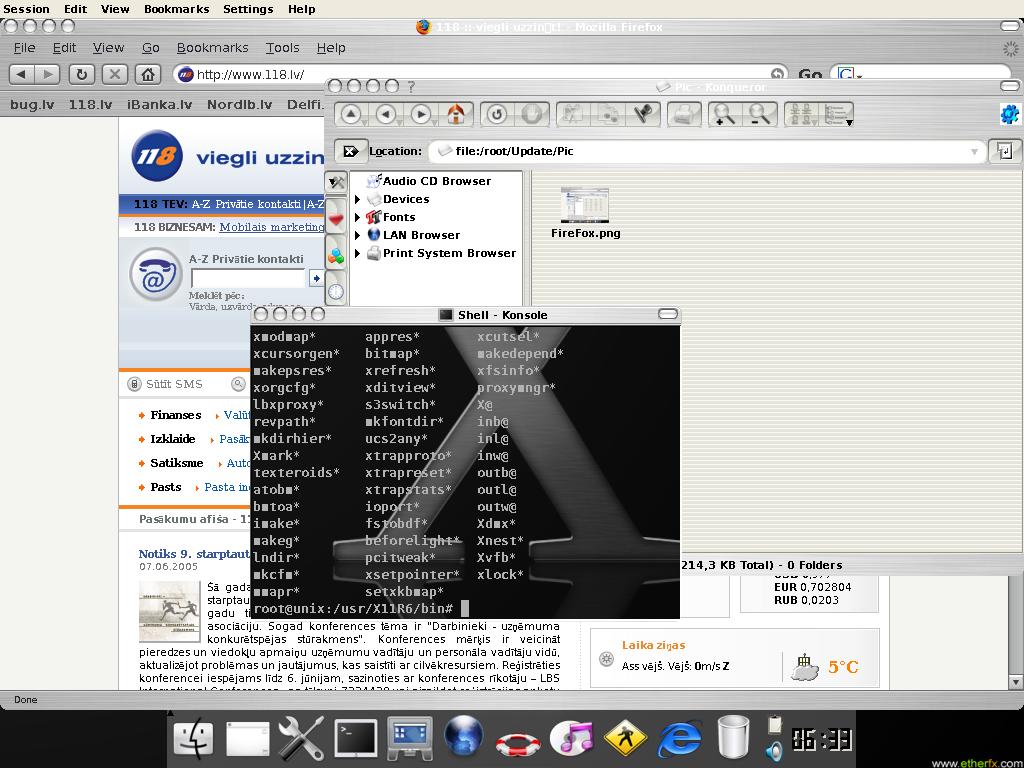Reload the page in Firefox

pos(82,74)
